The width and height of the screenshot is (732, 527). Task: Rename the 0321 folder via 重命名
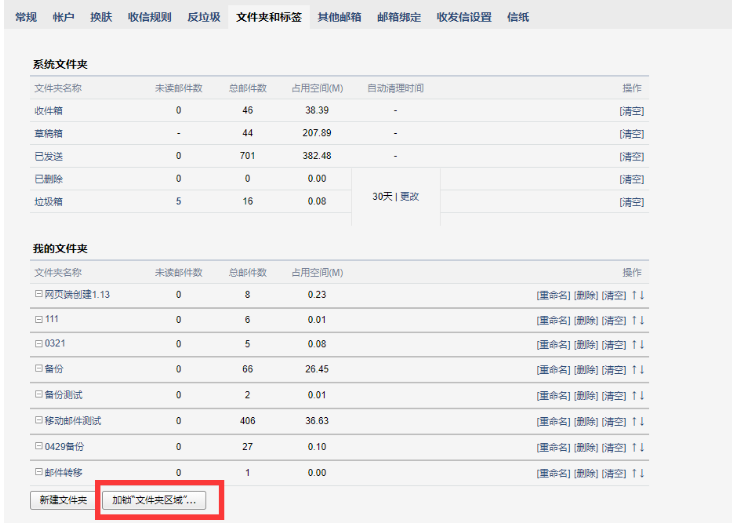click(x=553, y=345)
